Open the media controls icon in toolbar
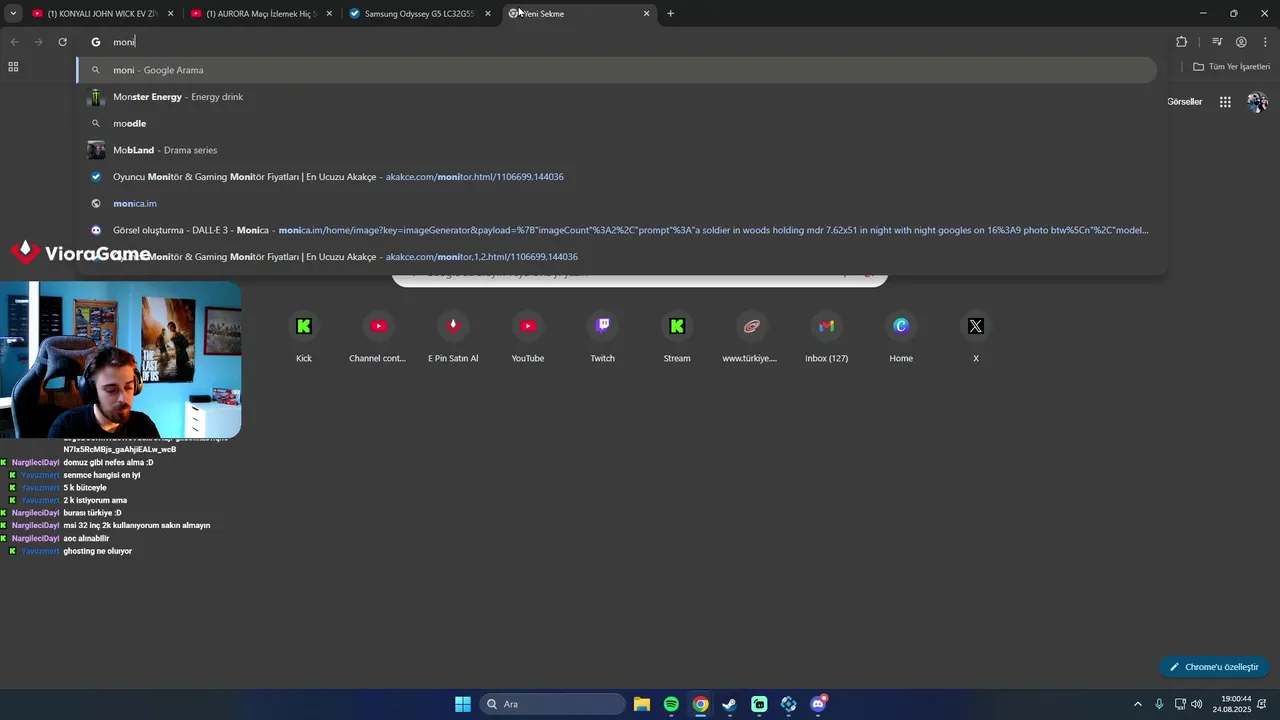 click(x=1217, y=42)
